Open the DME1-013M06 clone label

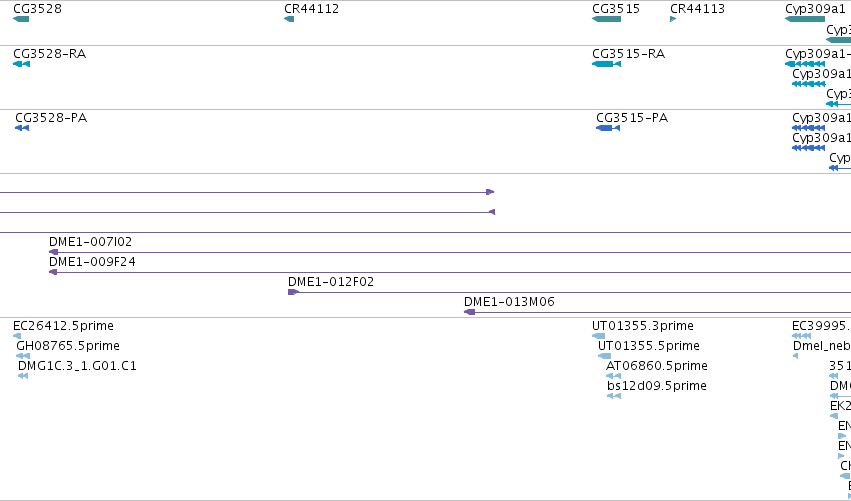pos(509,302)
